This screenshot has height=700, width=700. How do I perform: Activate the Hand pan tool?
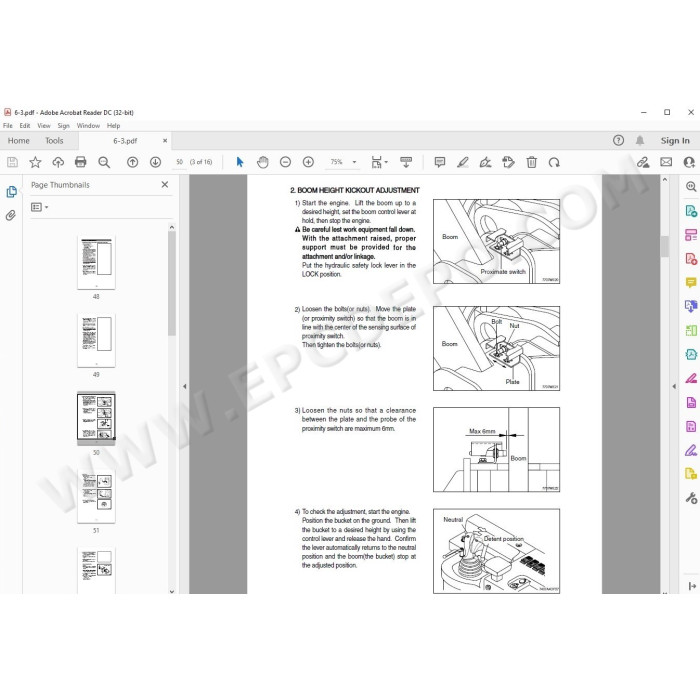(x=263, y=162)
